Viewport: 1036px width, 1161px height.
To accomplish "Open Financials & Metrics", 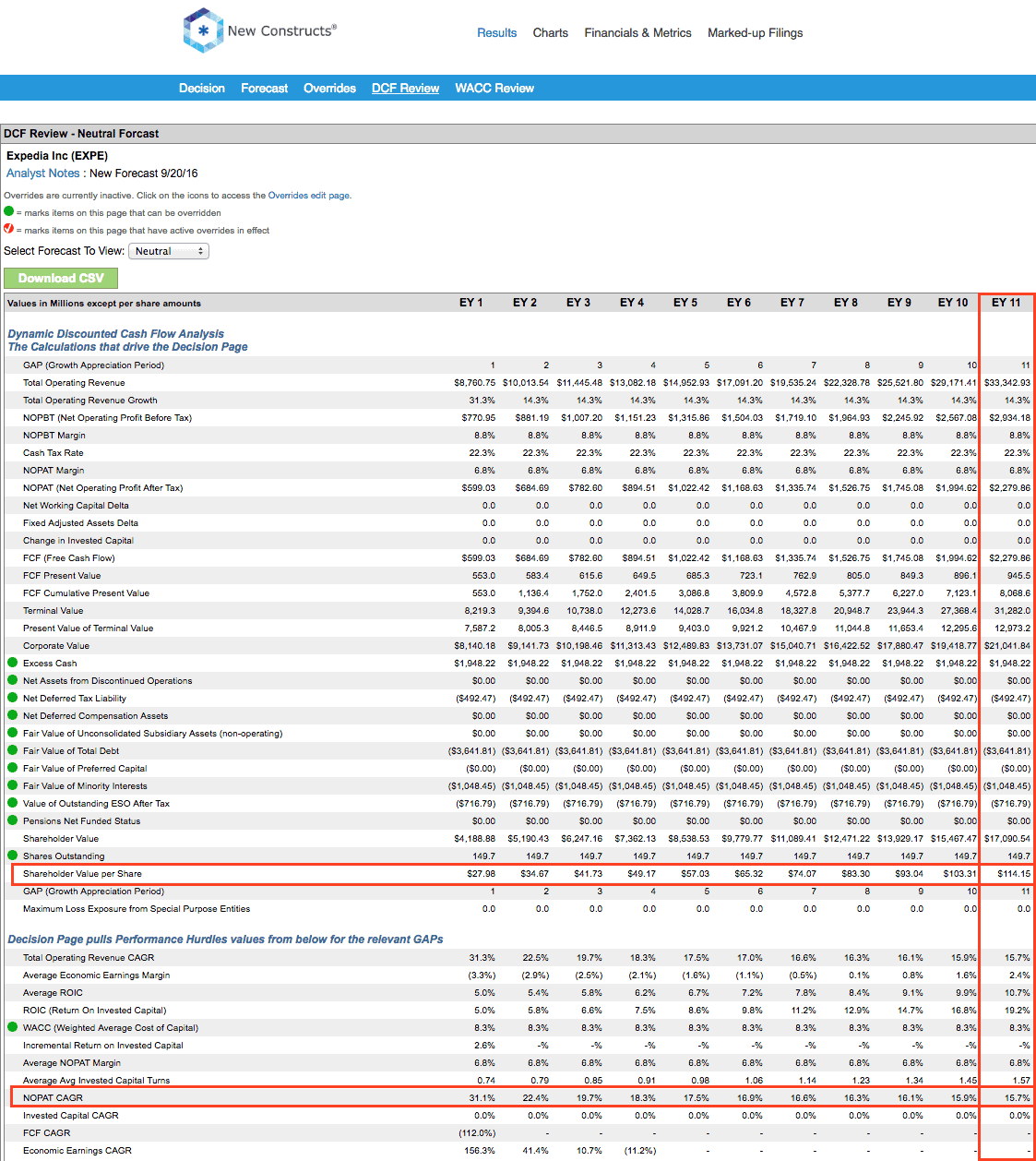I will click(637, 32).
